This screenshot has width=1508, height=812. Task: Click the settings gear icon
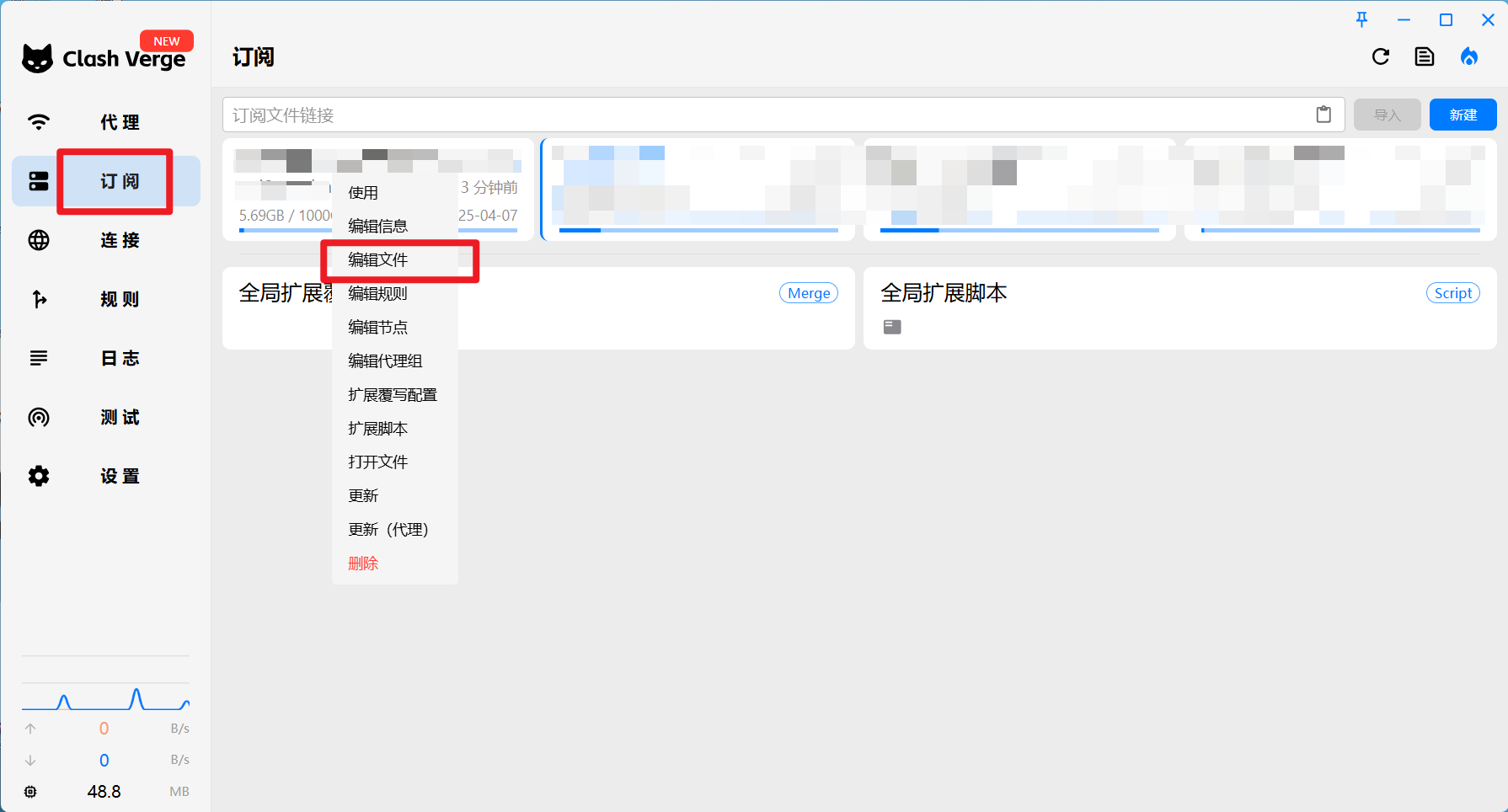pos(39,476)
